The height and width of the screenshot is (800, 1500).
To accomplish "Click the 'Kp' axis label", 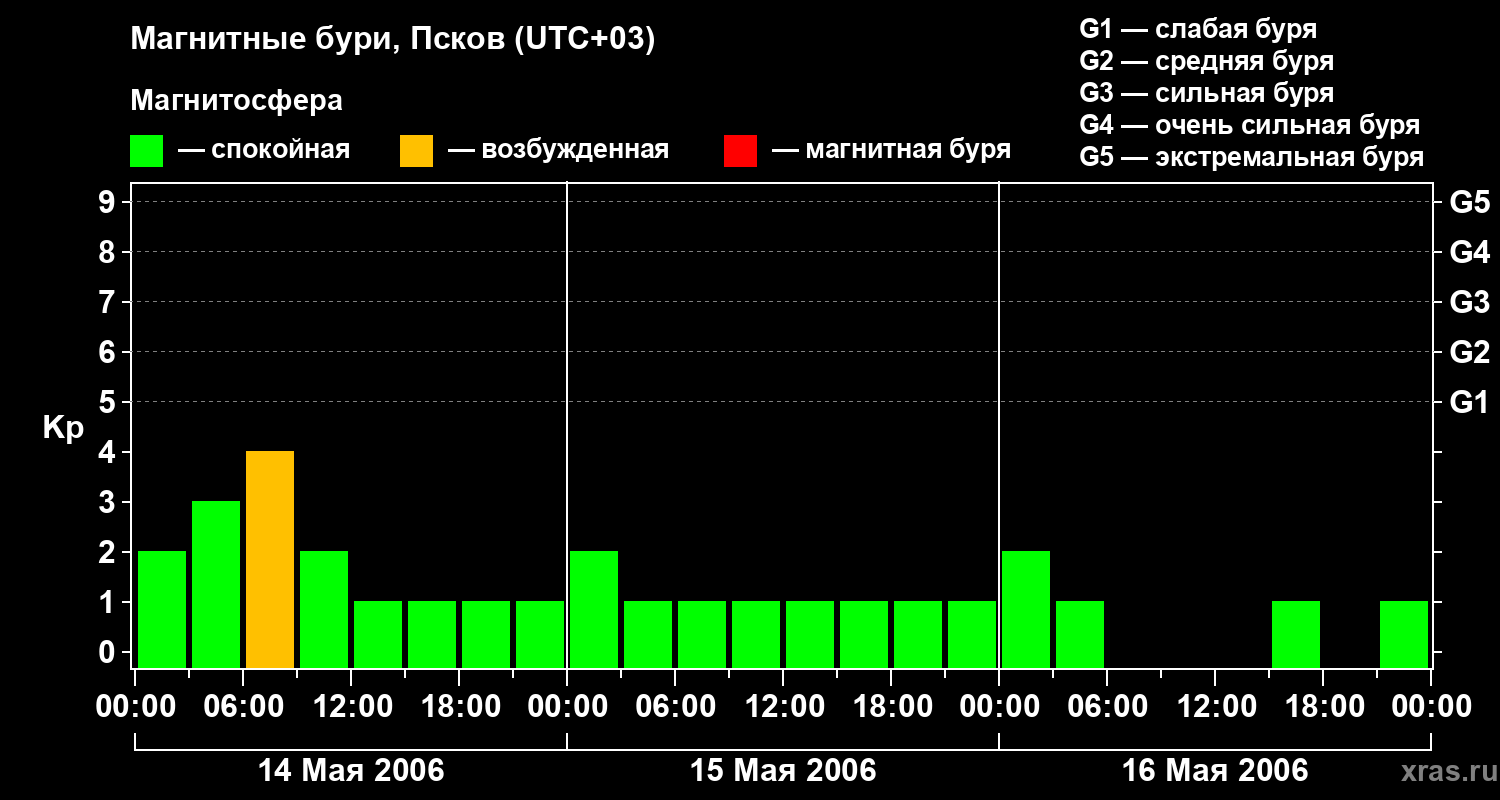I will tap(63, 429).
